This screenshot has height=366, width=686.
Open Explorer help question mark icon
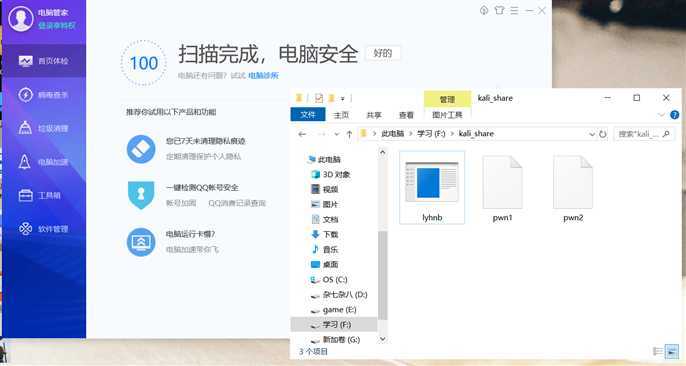coord(675,115)
